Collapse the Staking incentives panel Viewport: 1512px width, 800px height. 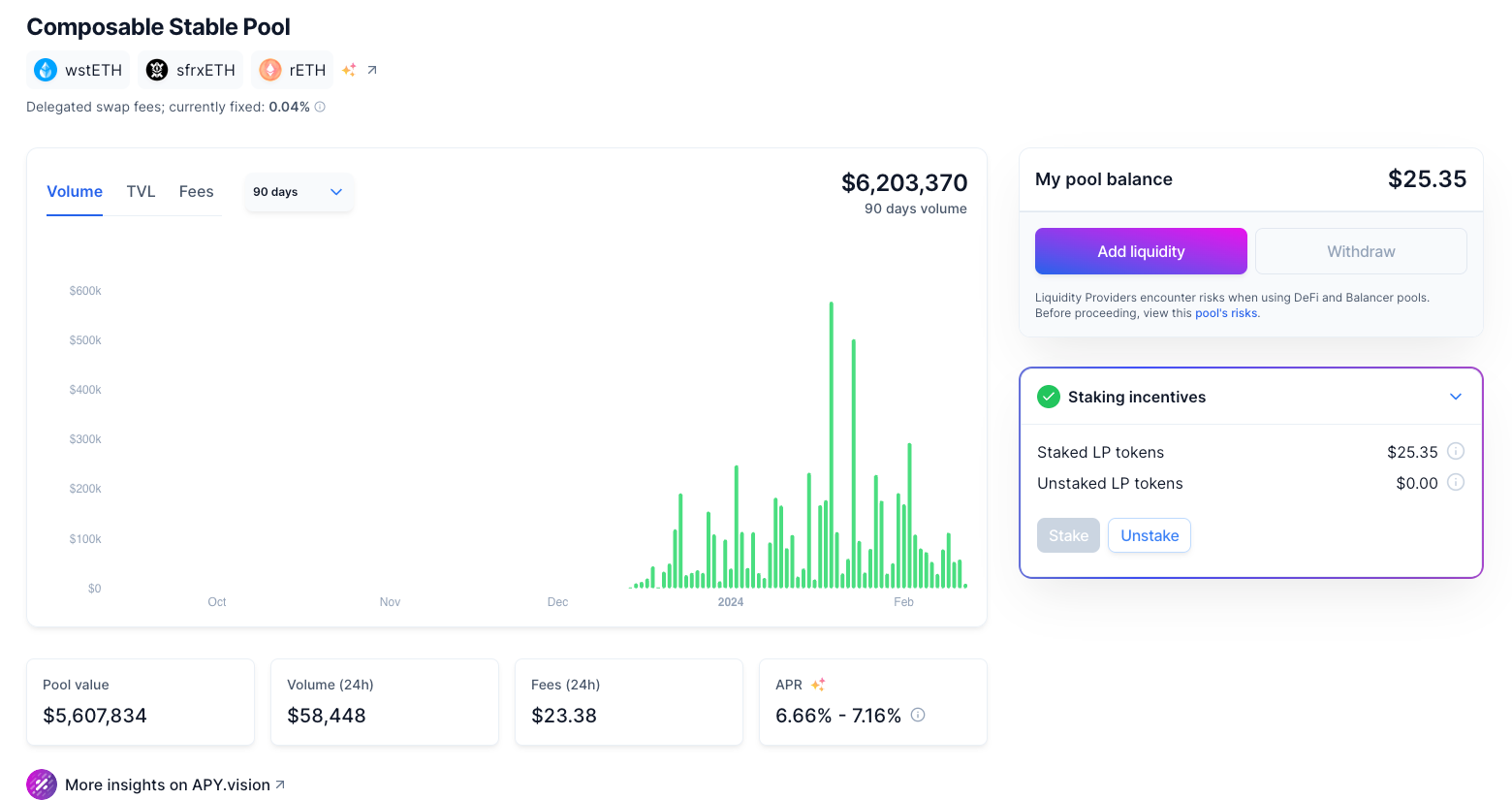pos(1455,397)
